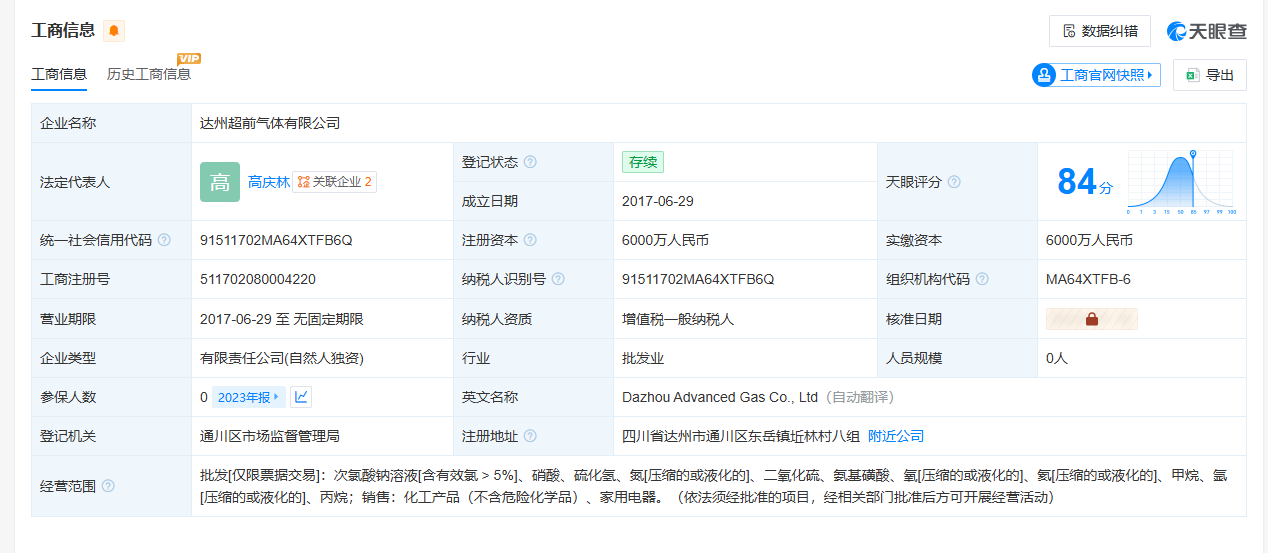Screen dimensions: 1268x553
Task: Click company name 达州超前气体有限公司
Action: 270,123
